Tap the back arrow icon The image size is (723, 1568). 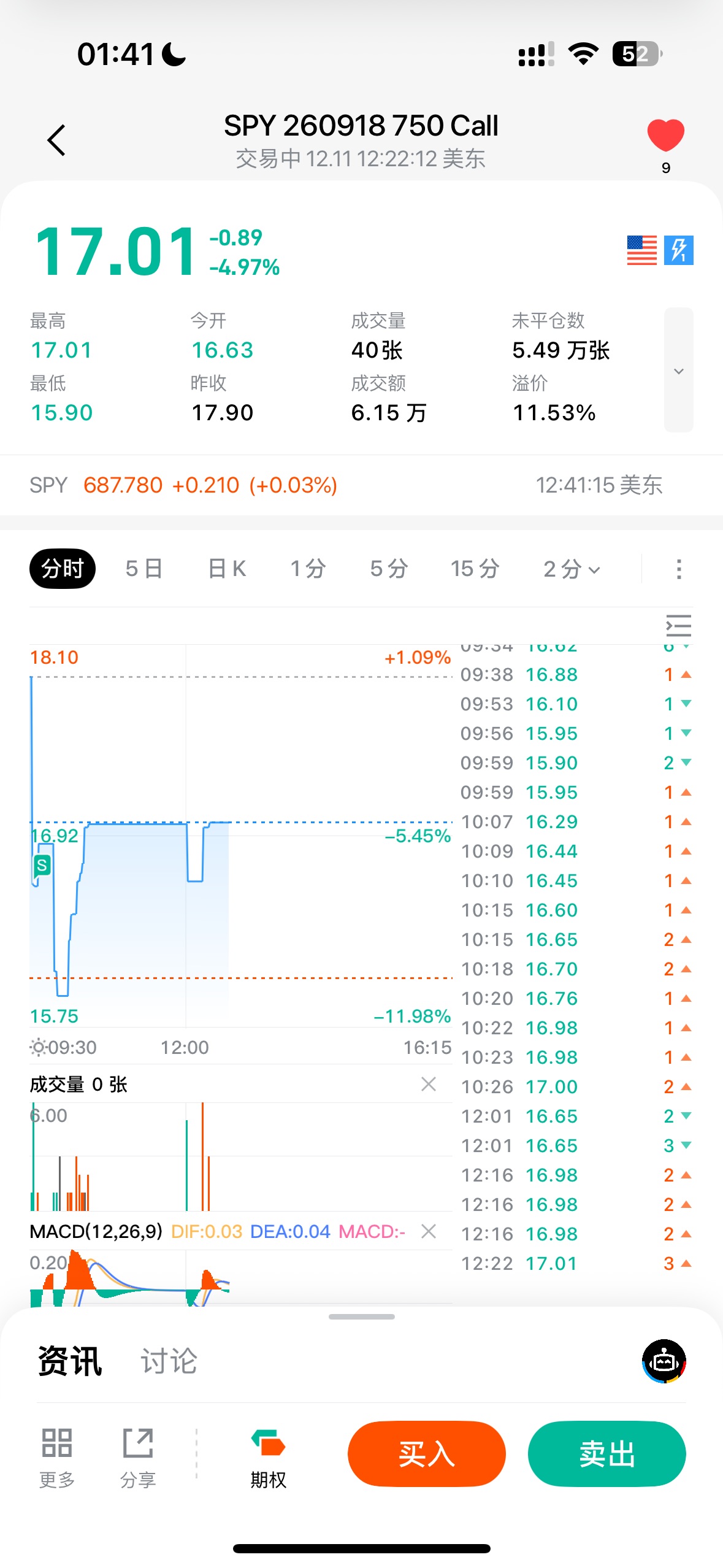tap(56, 140)
